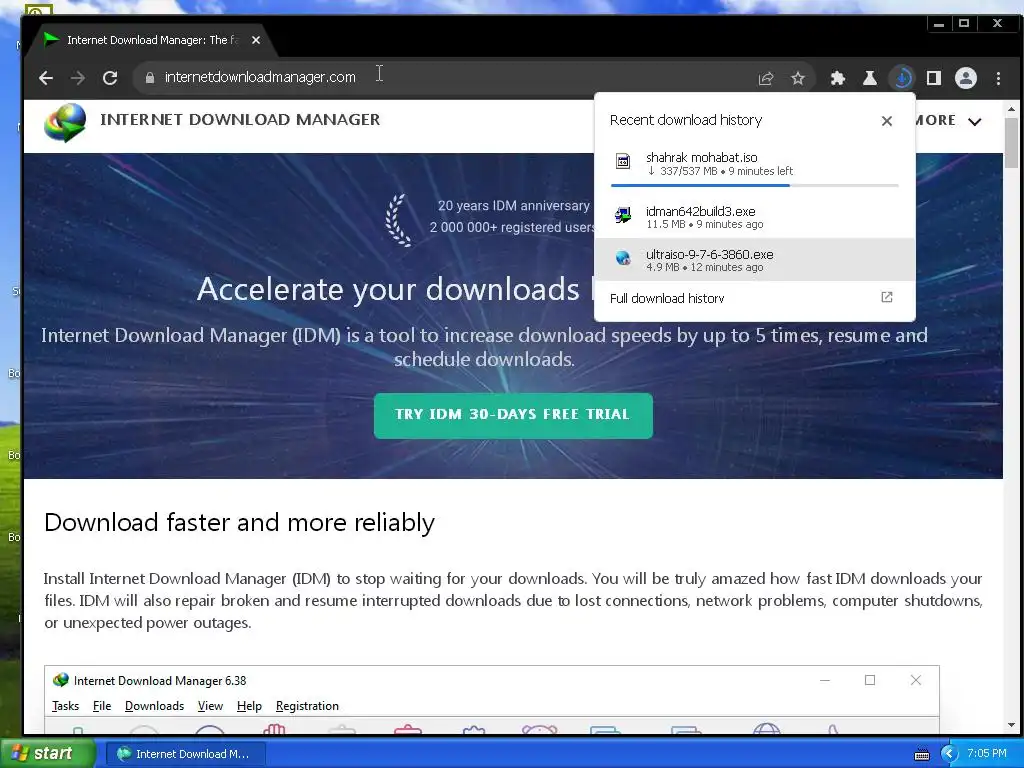The height and width of the screenshot is (768, 1024).
Task: Expand hidden tray icons arrow
Action: (x=949, y=754)
